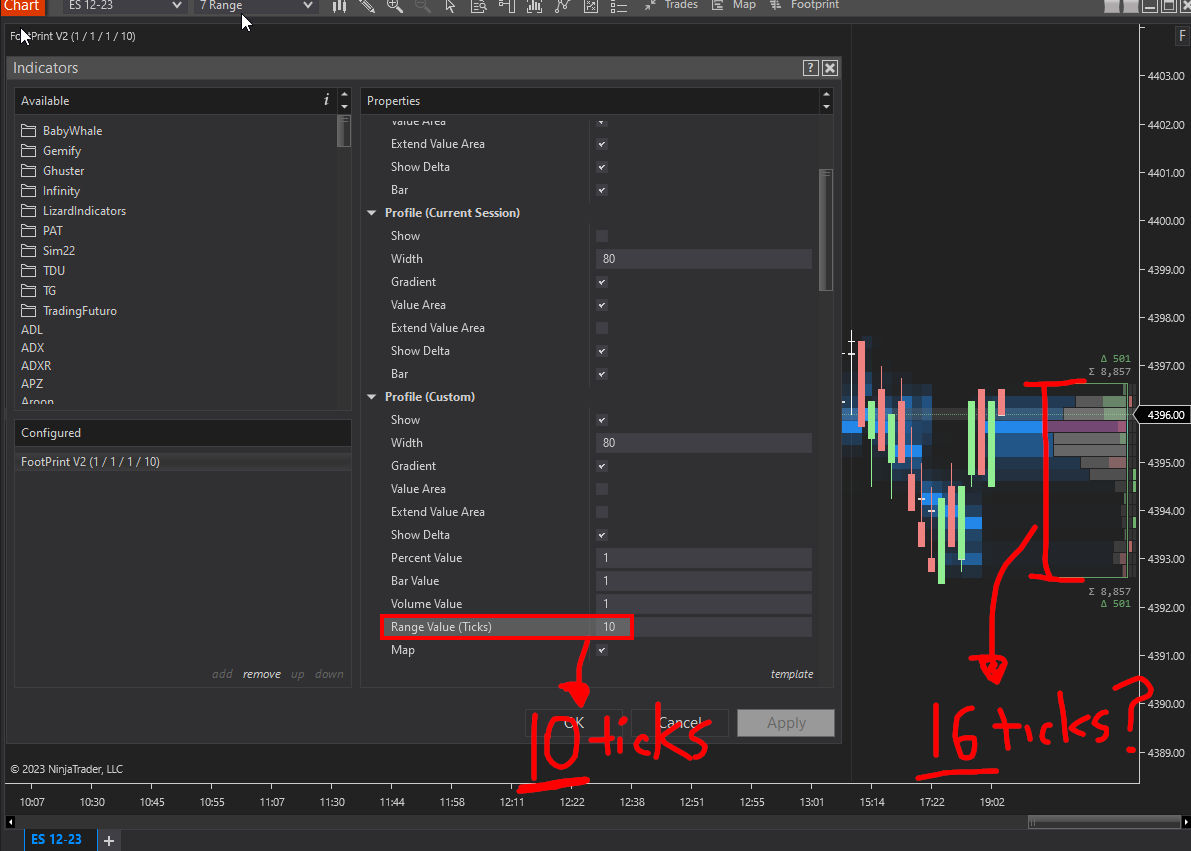Open the Drawing Tools pencil icon
The height and width of the screenshot is (851, 1191).
tap(367, 6)
